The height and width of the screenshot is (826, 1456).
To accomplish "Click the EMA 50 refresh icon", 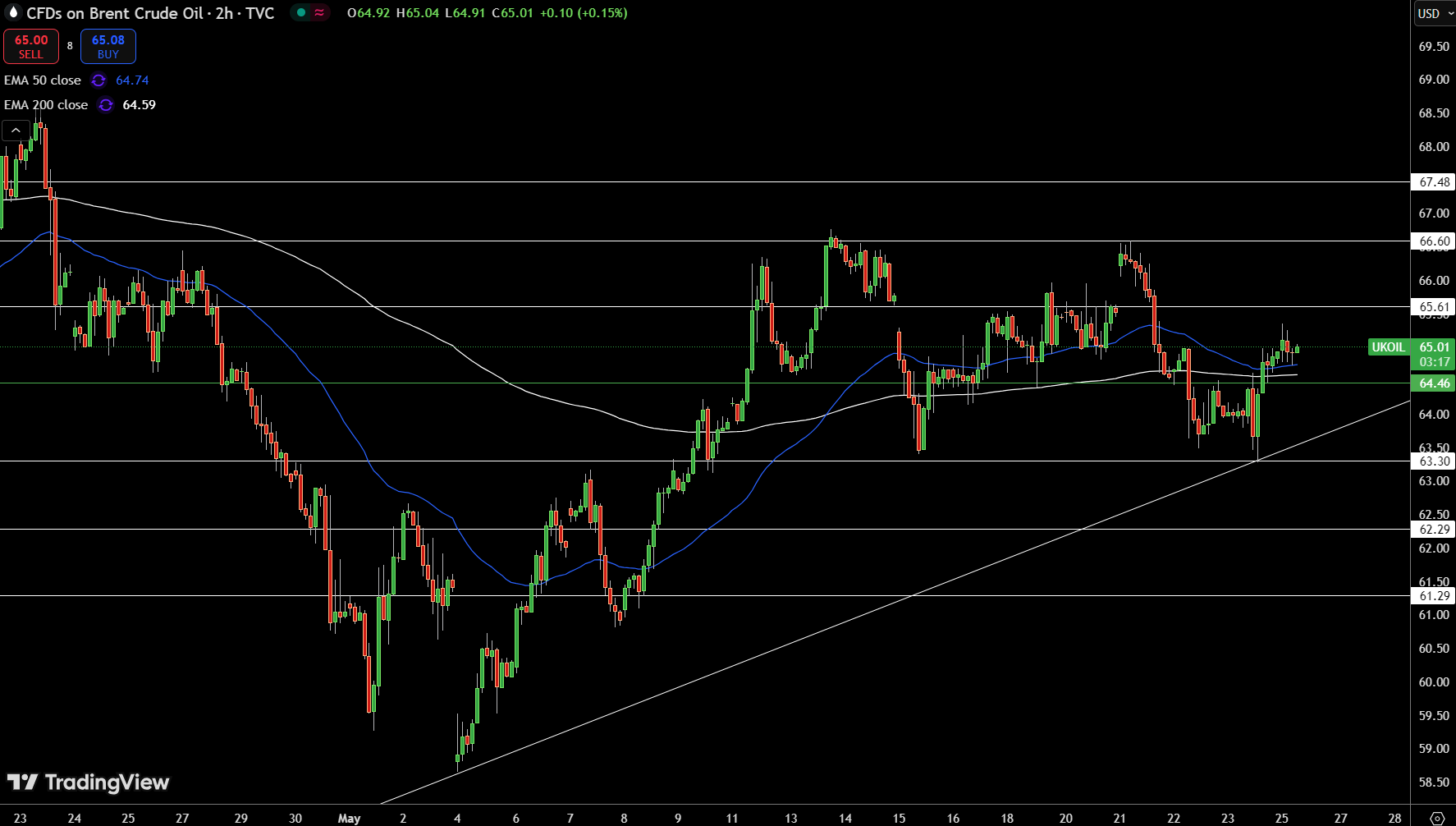I will pyautogui.click(x=98, y=80).
